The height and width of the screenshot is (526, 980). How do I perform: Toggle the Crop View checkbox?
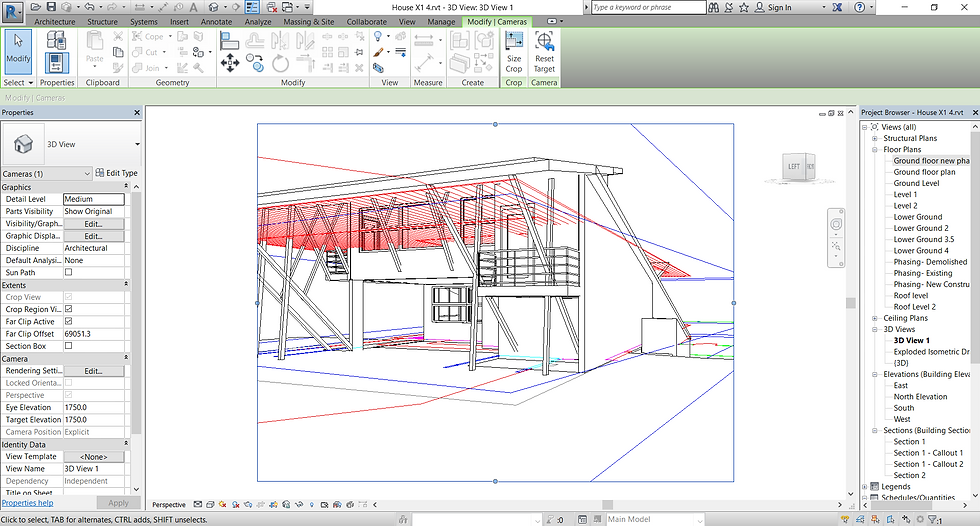(x=68, y=297)
